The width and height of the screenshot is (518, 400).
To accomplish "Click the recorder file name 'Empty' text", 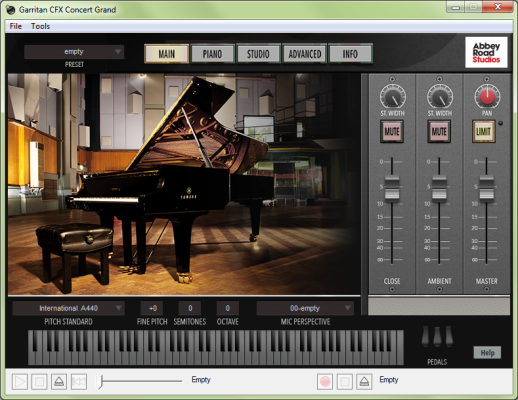I will click(389, 380).
